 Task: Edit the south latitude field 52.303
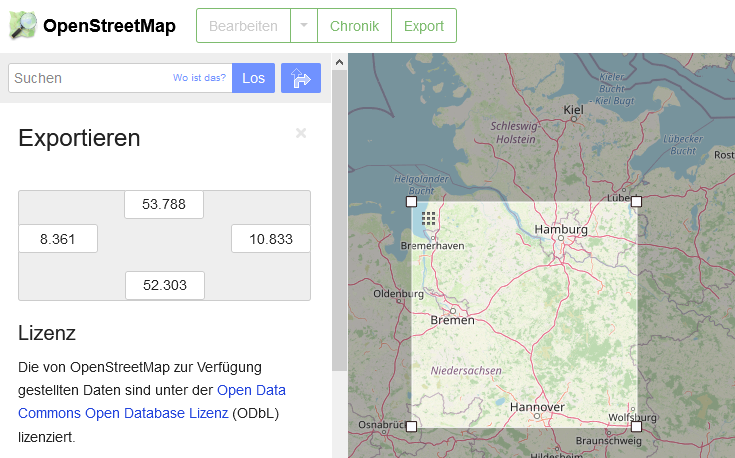tap(165, 285)
